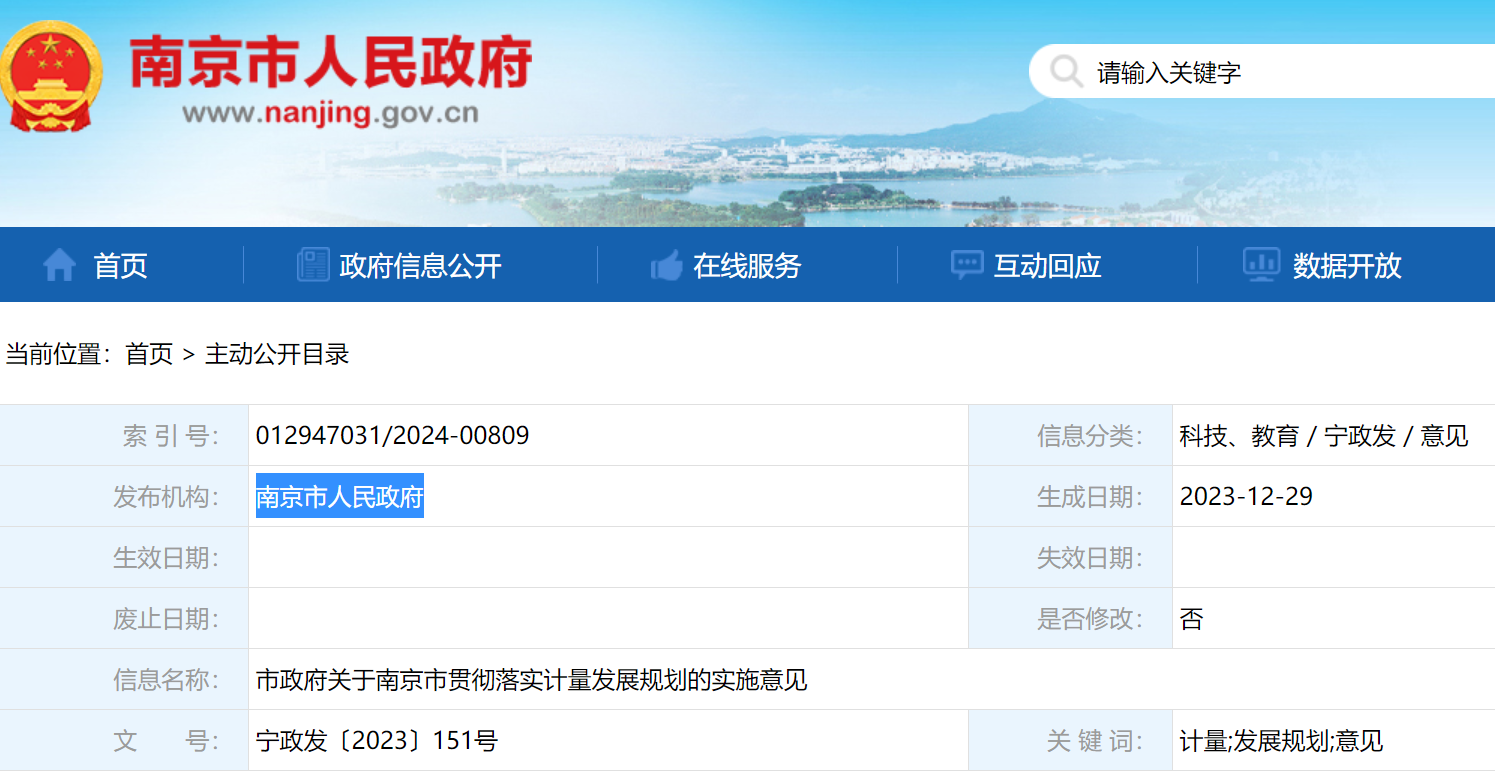
Task: Click the thumbs-up online service icon
Action: tap(666, 265)
